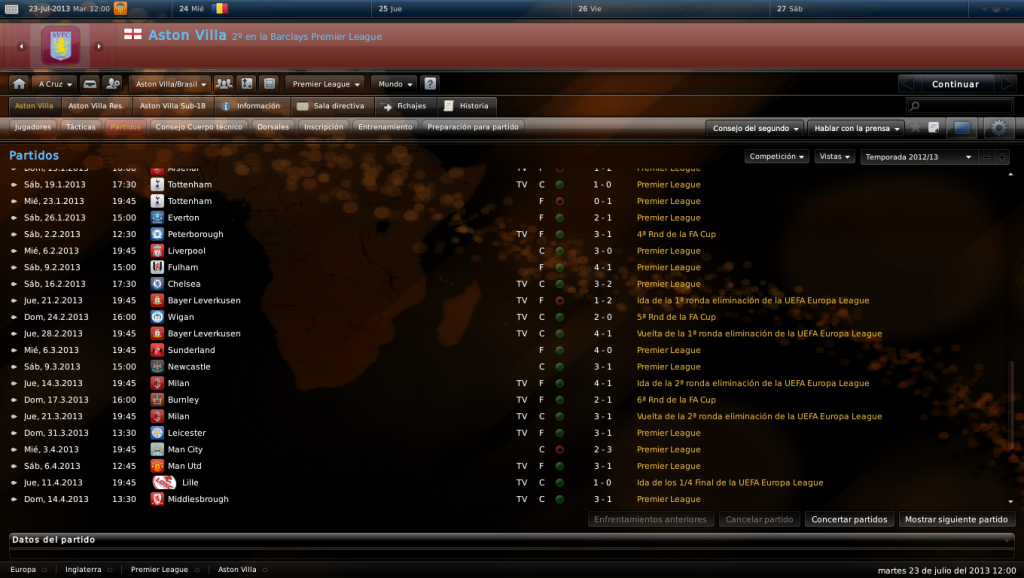Go to the previous club with the left arrow
Screen dimensions: 1024x578
[x=22, y=46]
